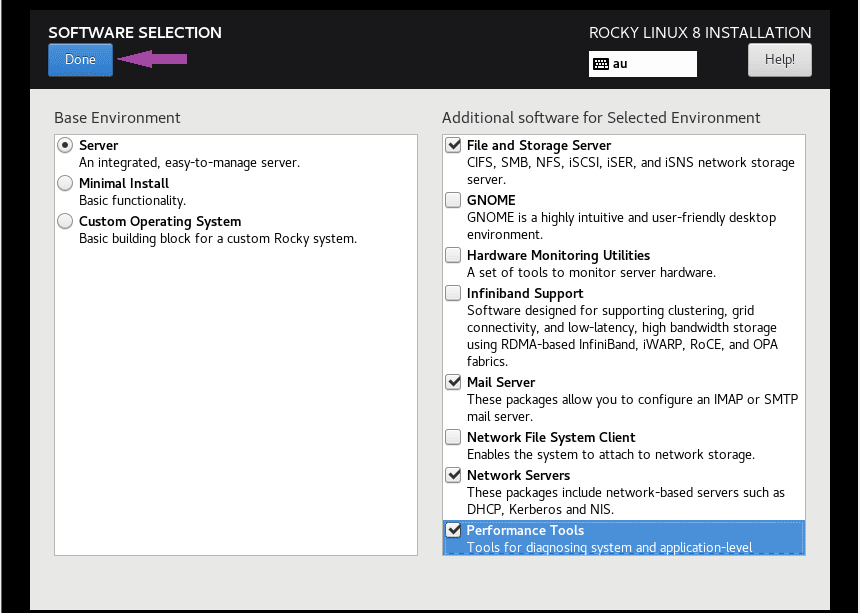Click the 'Network Servers' label
Screen dimensions: 860x613
pyautogui.click(x=518, y=475)
